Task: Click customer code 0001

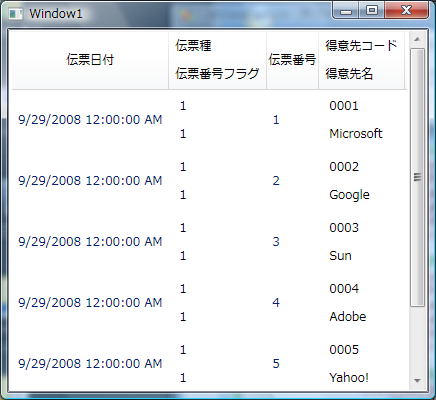Action: (x=344, y=106)
